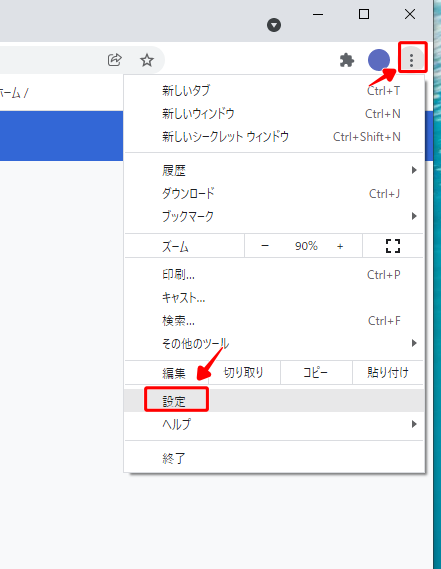The width and height of the screenshot is (441, 569).
Task: Click the tab search dropdown circle
Action: point(274,25)
